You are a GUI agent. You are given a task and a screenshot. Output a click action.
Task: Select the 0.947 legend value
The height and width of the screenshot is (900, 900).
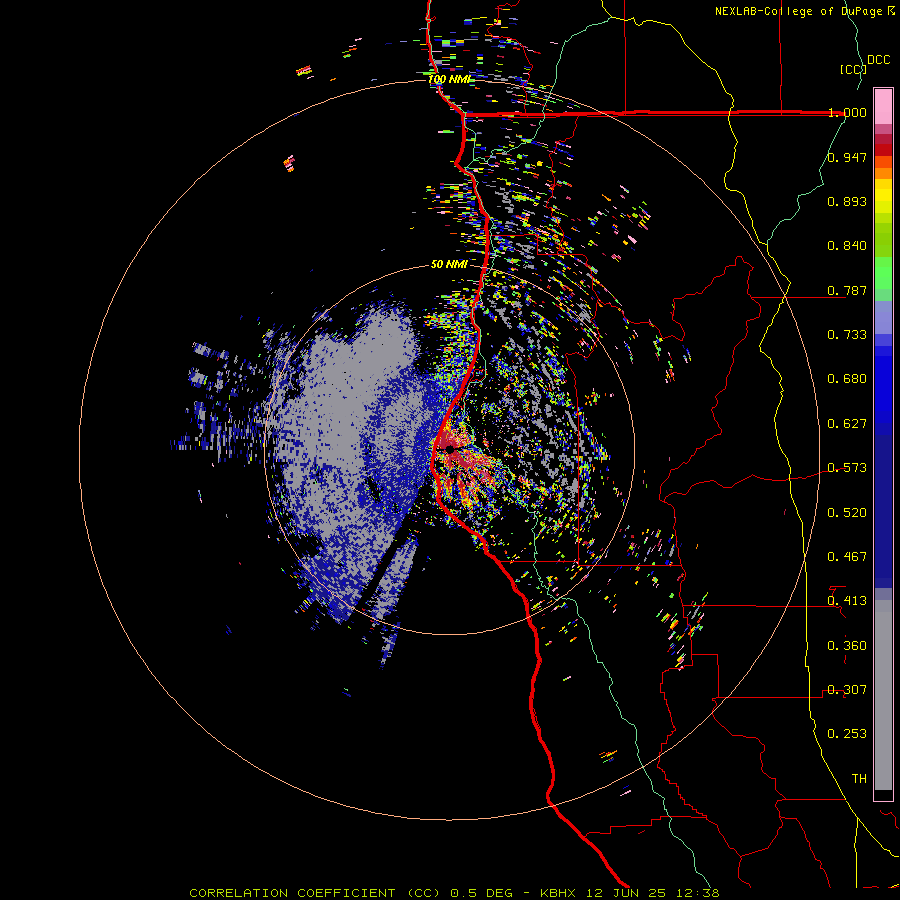coord(847,157)
